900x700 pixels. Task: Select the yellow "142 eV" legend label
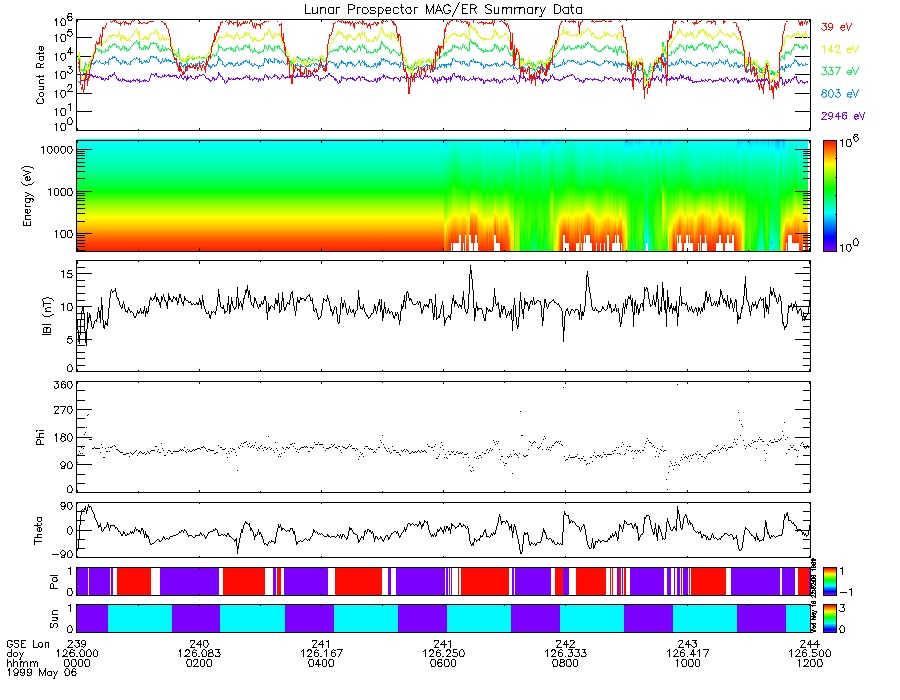[840, 49]
